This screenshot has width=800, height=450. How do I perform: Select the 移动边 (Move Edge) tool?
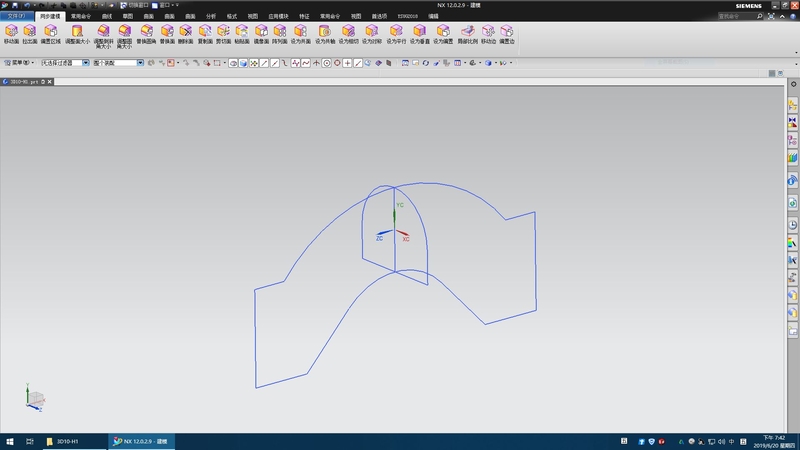coord(488,33)
